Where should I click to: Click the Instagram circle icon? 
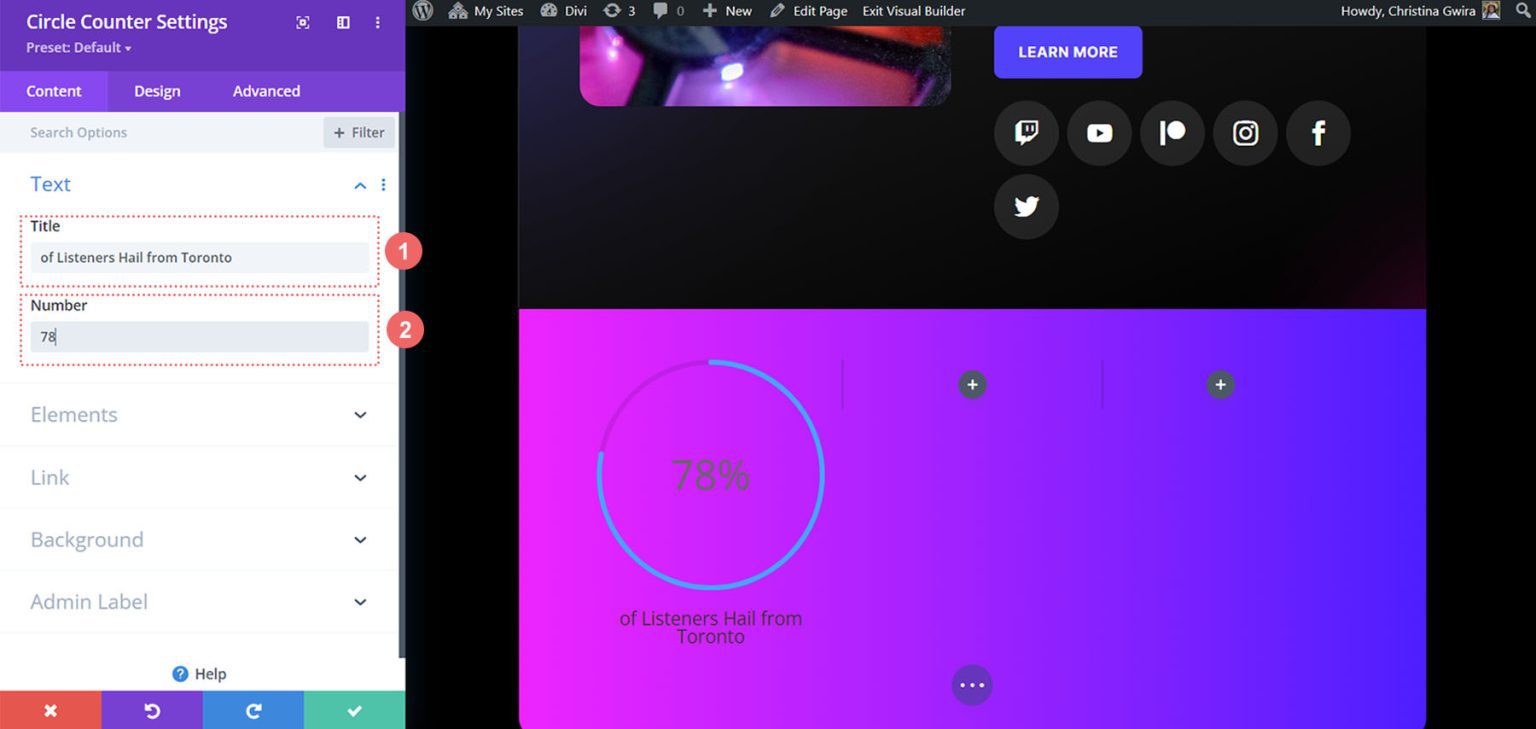(1245, 132)
